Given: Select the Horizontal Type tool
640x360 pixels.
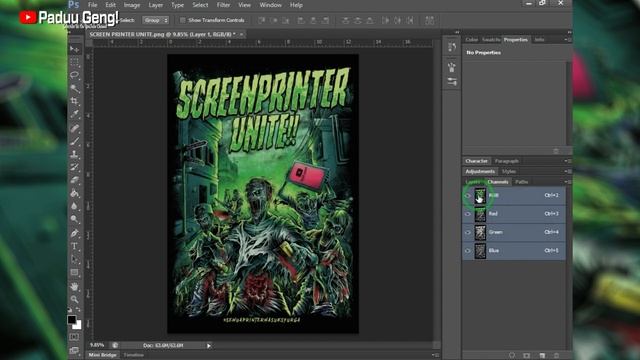Looking at the screenshot, I should coord(74,246).
